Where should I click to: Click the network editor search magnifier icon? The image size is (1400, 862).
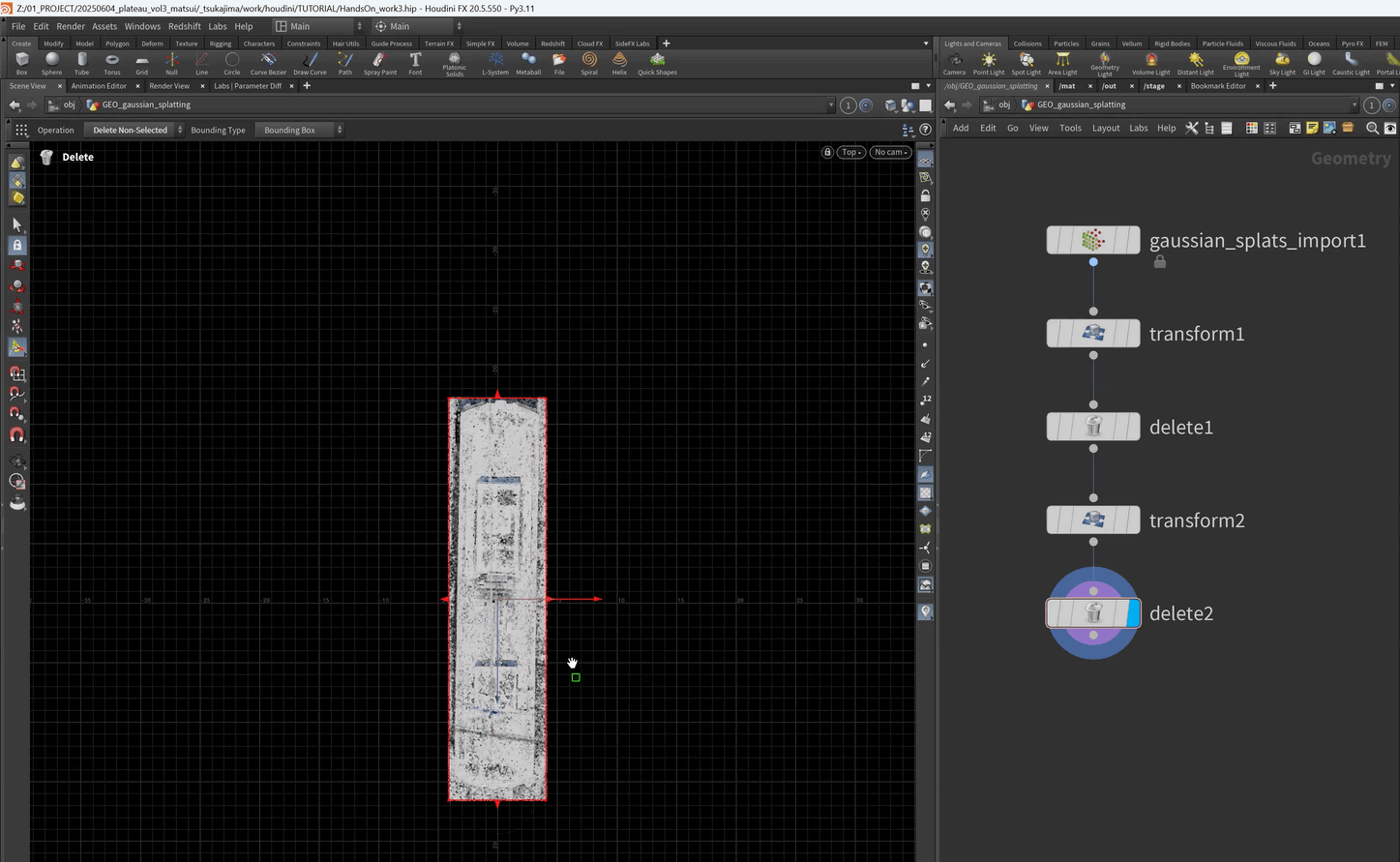click(x=1372, y=128)
